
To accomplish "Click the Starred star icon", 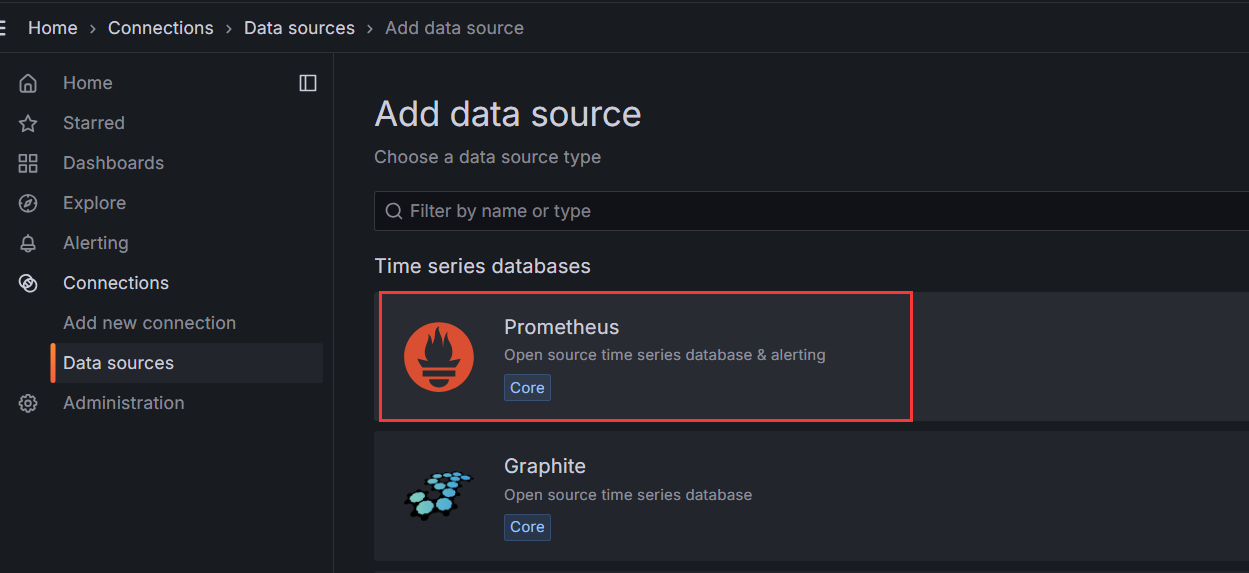I will pyautogui.click(x=28, y=123).
